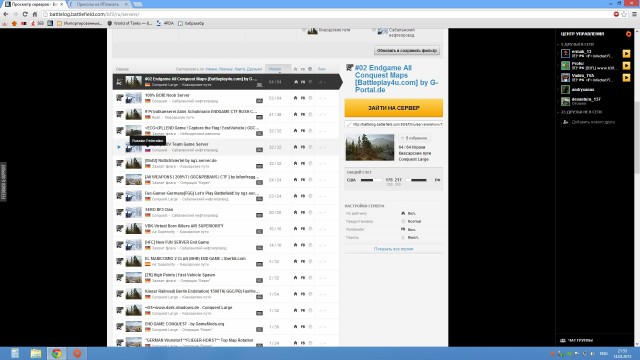Select the dark-shadows.de Conquest Large server

(x=226, y=310)
